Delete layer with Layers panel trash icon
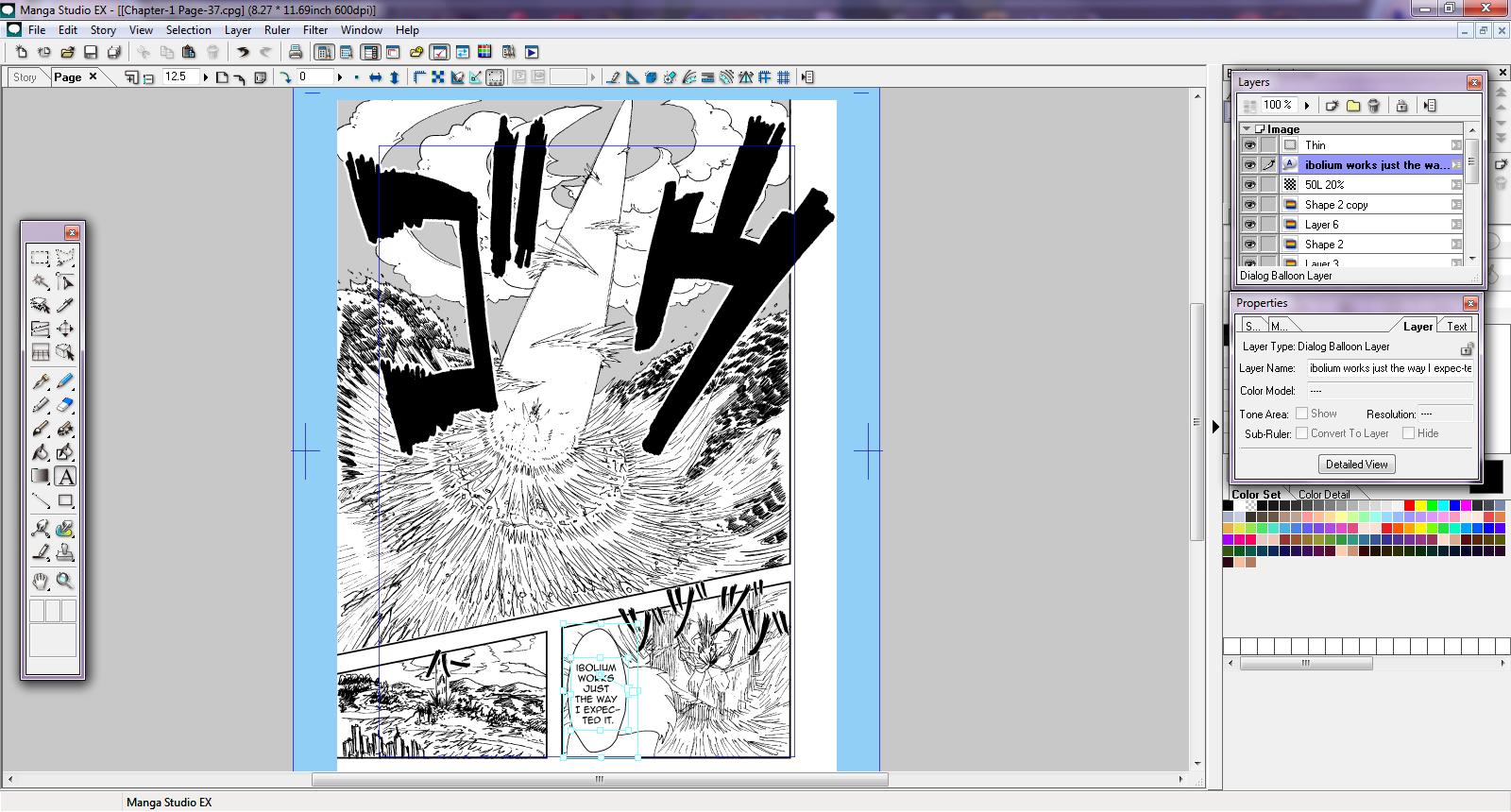This screenshot has width=1511, height=812. tap(1374, 106)
